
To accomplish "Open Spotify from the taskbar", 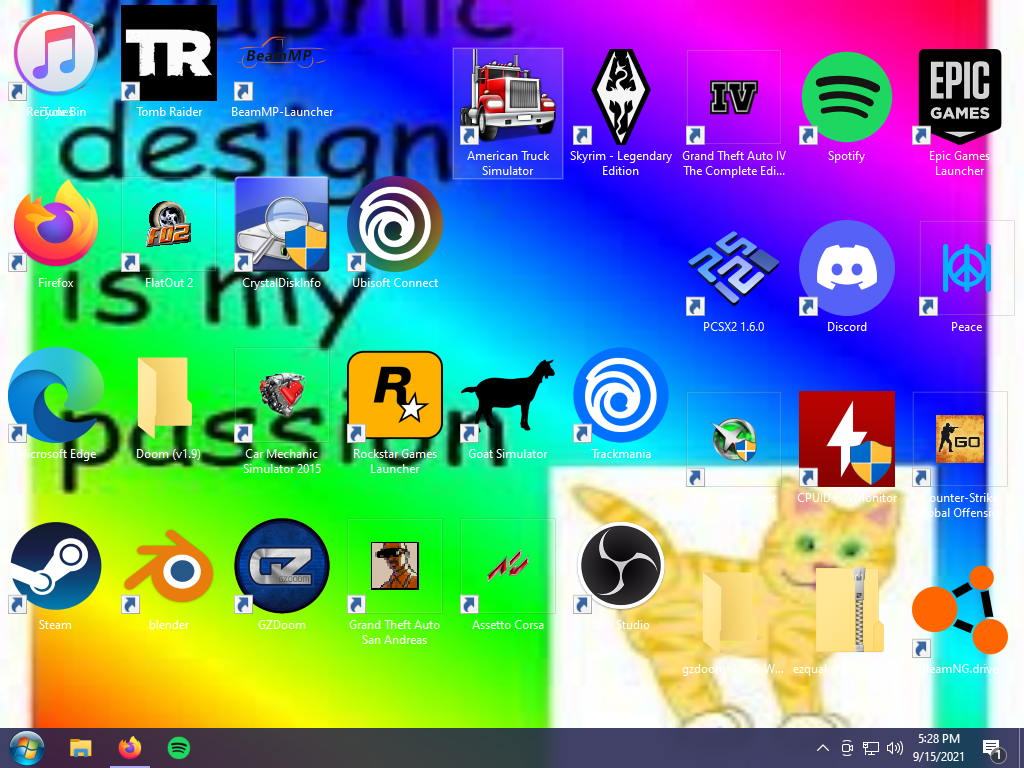I will pos(178,747).
